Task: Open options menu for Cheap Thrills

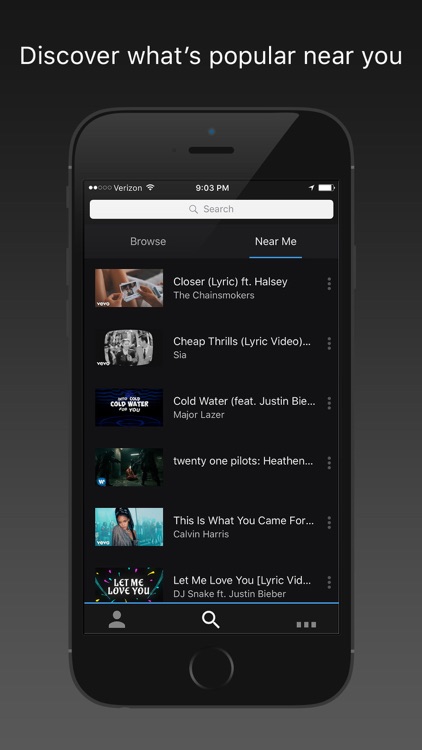Action: coord(329,343)
